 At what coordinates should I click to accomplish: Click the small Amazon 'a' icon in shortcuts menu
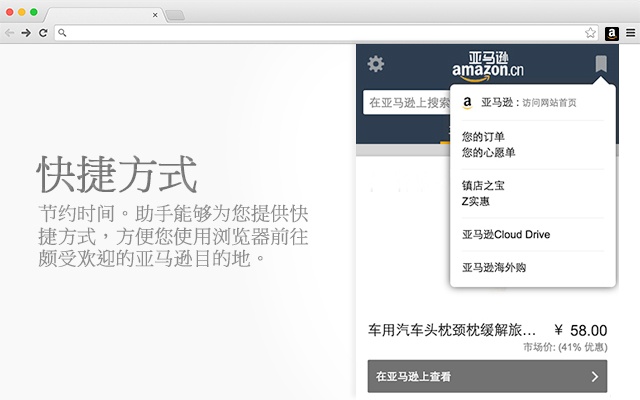(467, 102)
